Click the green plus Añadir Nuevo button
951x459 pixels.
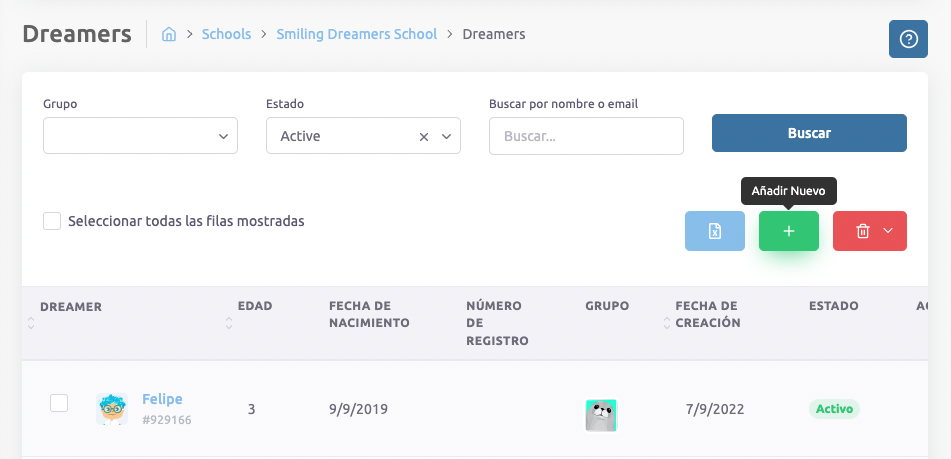[788, 231]
